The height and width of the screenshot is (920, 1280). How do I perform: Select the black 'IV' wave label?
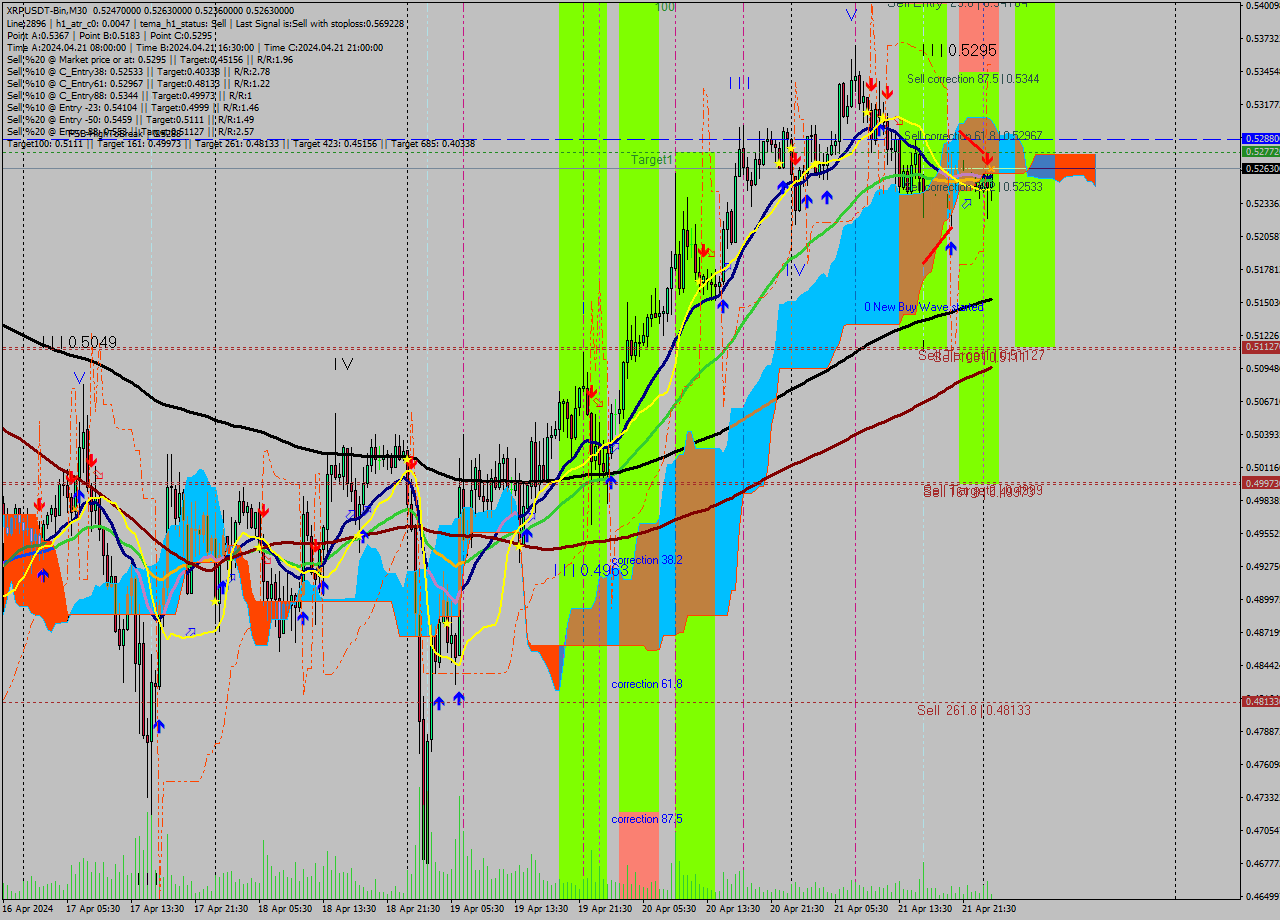tap(344, 364)
